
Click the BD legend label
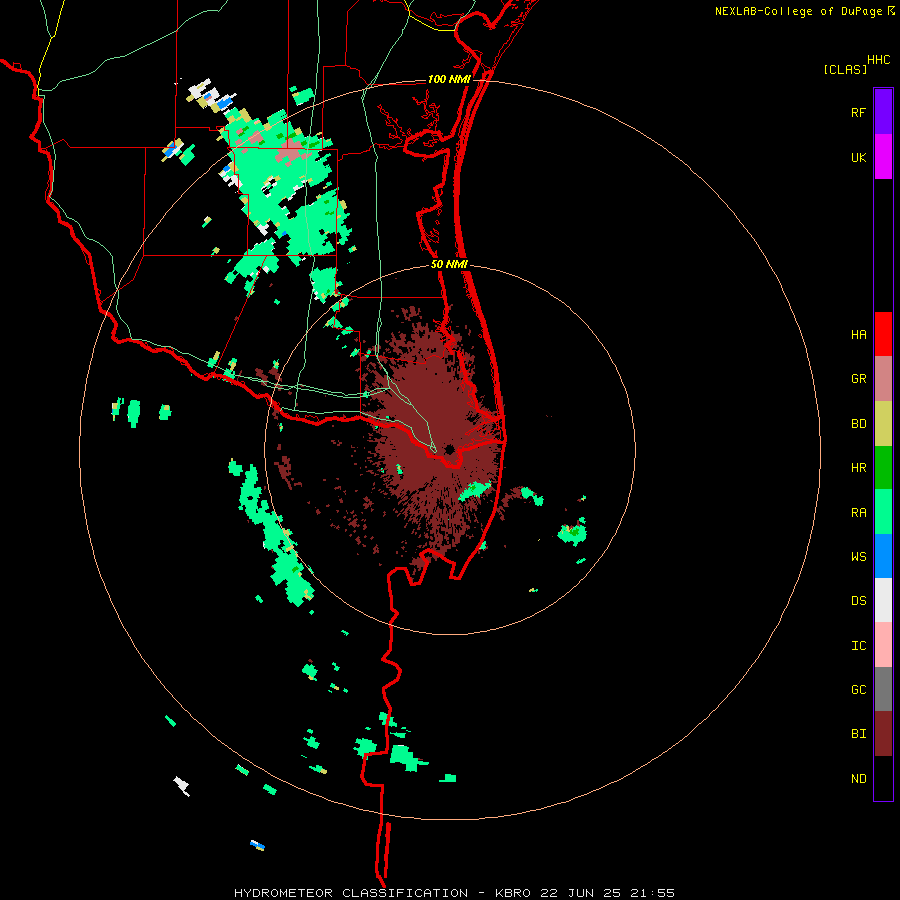(x=858, y=424)
